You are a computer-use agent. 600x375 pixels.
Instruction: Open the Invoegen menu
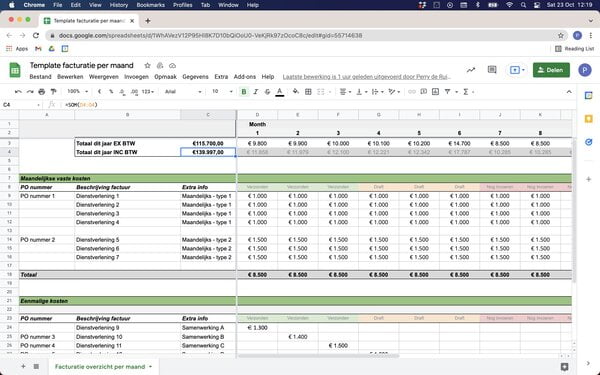click(136, 77)
